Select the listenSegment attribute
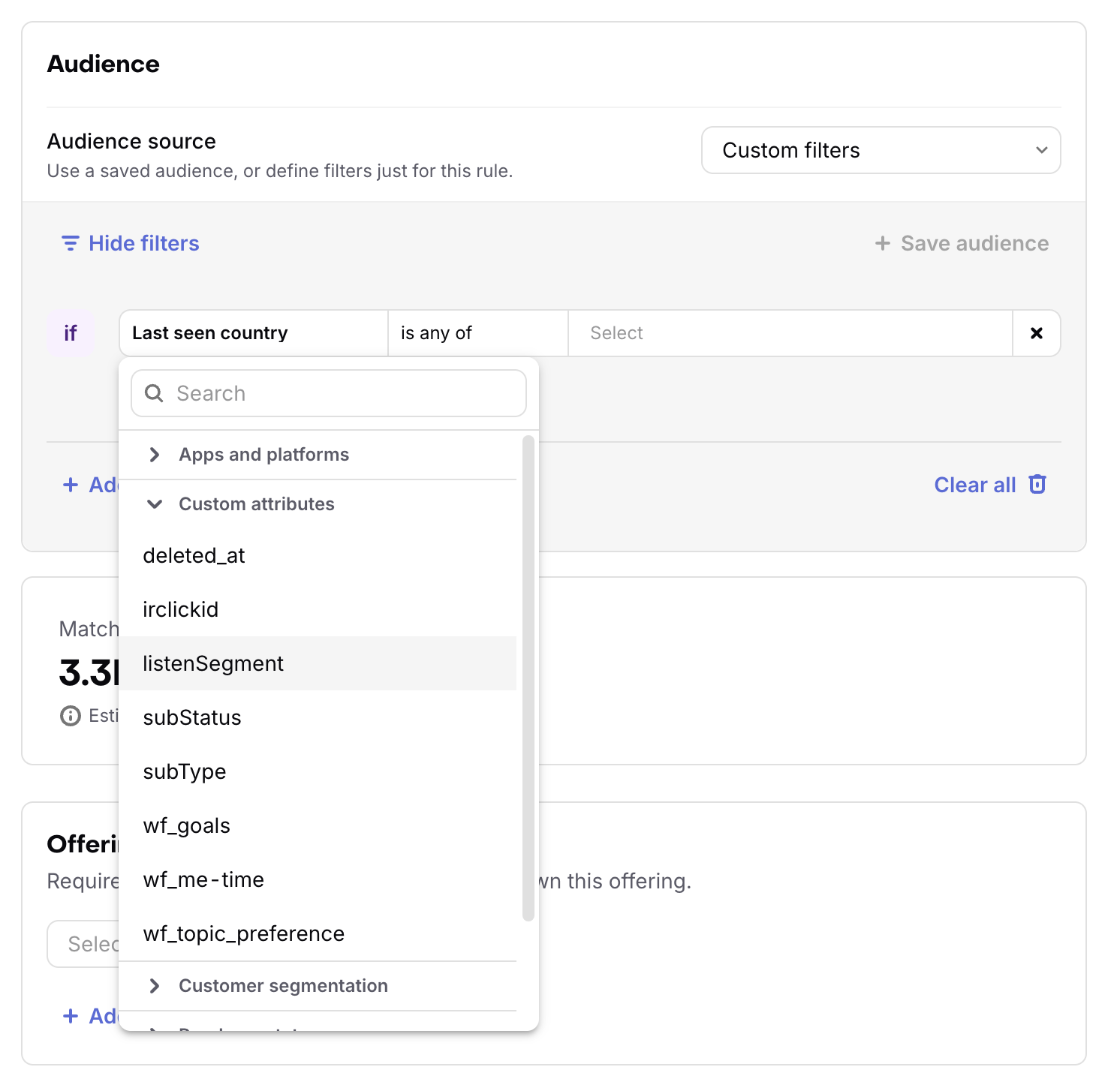Screen dimensions: 1120x1088 318,663
